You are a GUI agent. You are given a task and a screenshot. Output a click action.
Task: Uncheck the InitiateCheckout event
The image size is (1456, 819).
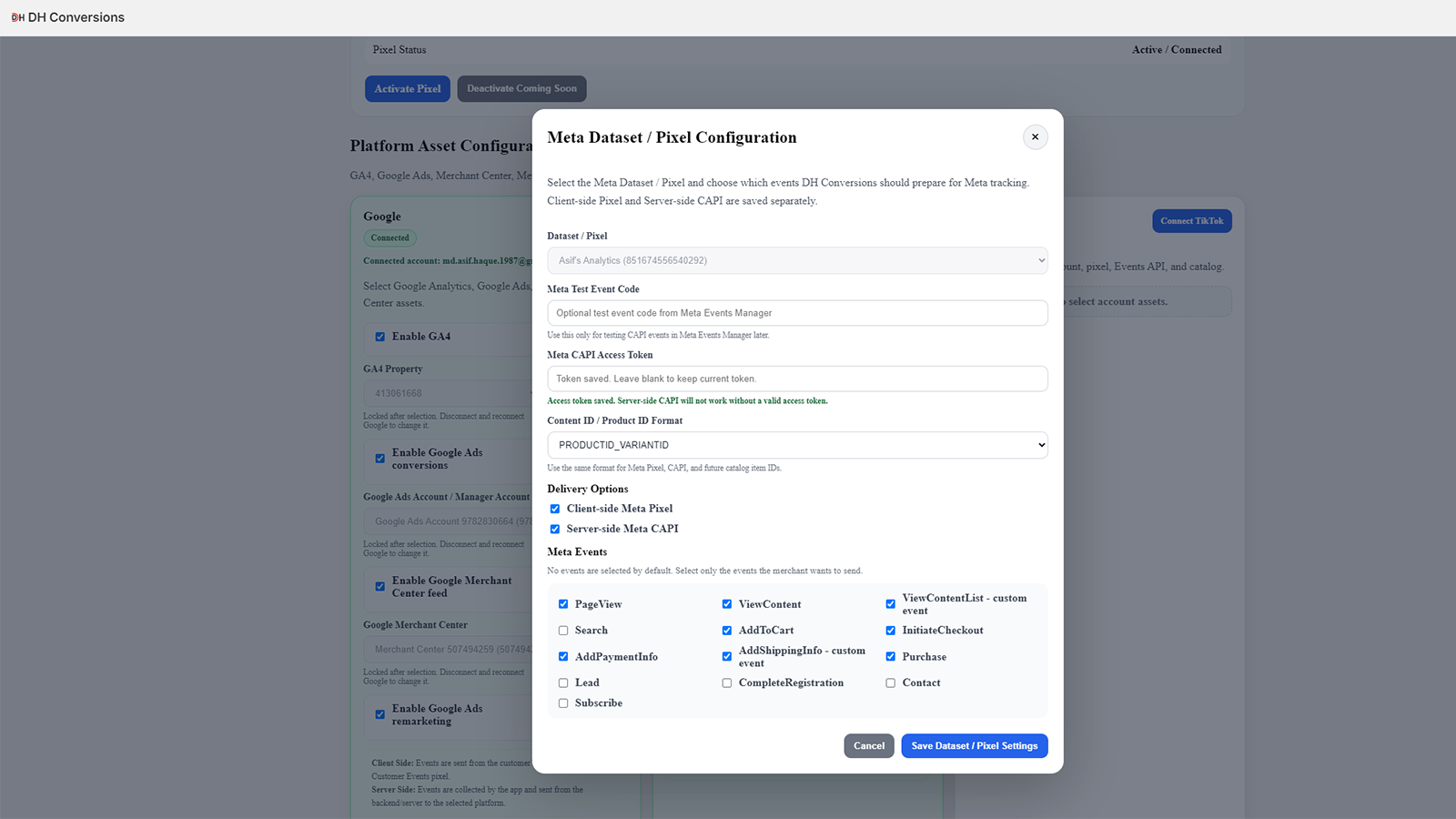(x=891, y=631)
